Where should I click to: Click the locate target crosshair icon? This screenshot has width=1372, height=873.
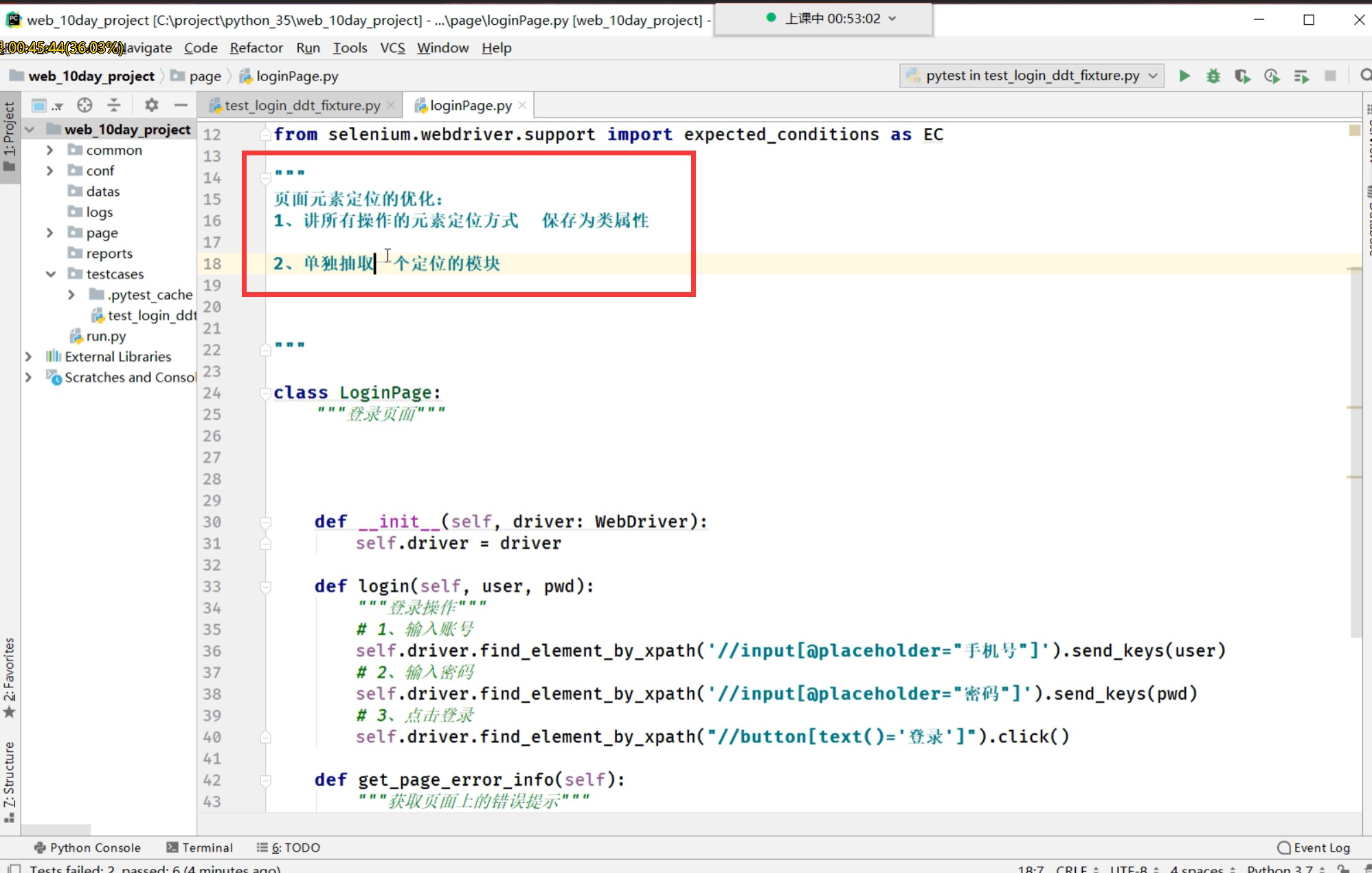85,105
